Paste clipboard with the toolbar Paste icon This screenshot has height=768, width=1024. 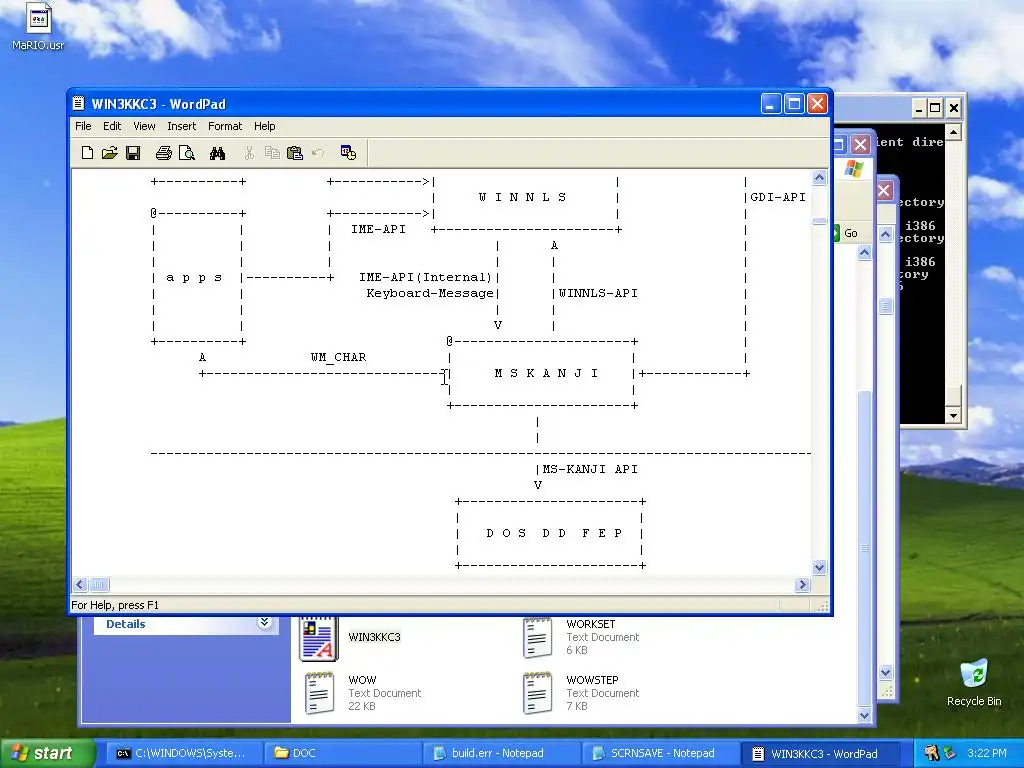coord(295,153)
